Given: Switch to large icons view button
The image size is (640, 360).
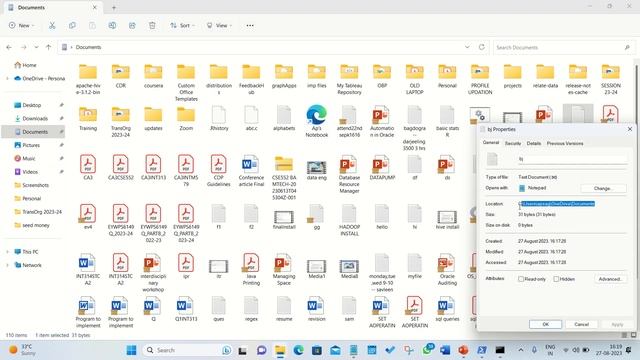Looking at the screenshot, I should [633, 335].
